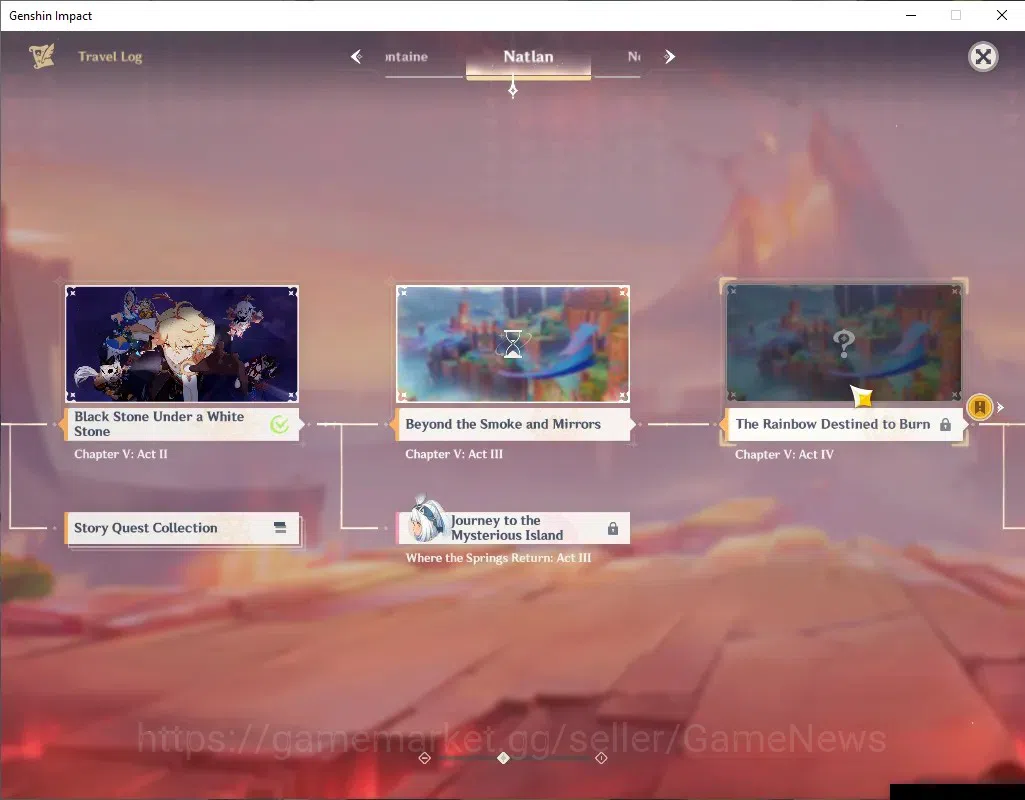Open the Story Quest Collection button
1025x800 pixels.
tap(182, 528)
